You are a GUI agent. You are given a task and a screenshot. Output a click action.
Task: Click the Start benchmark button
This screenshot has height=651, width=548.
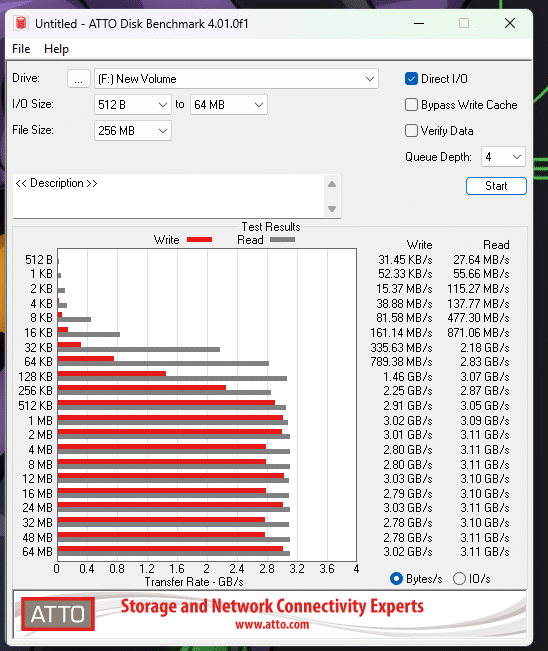pyautogui.click(x=496, y=186)
